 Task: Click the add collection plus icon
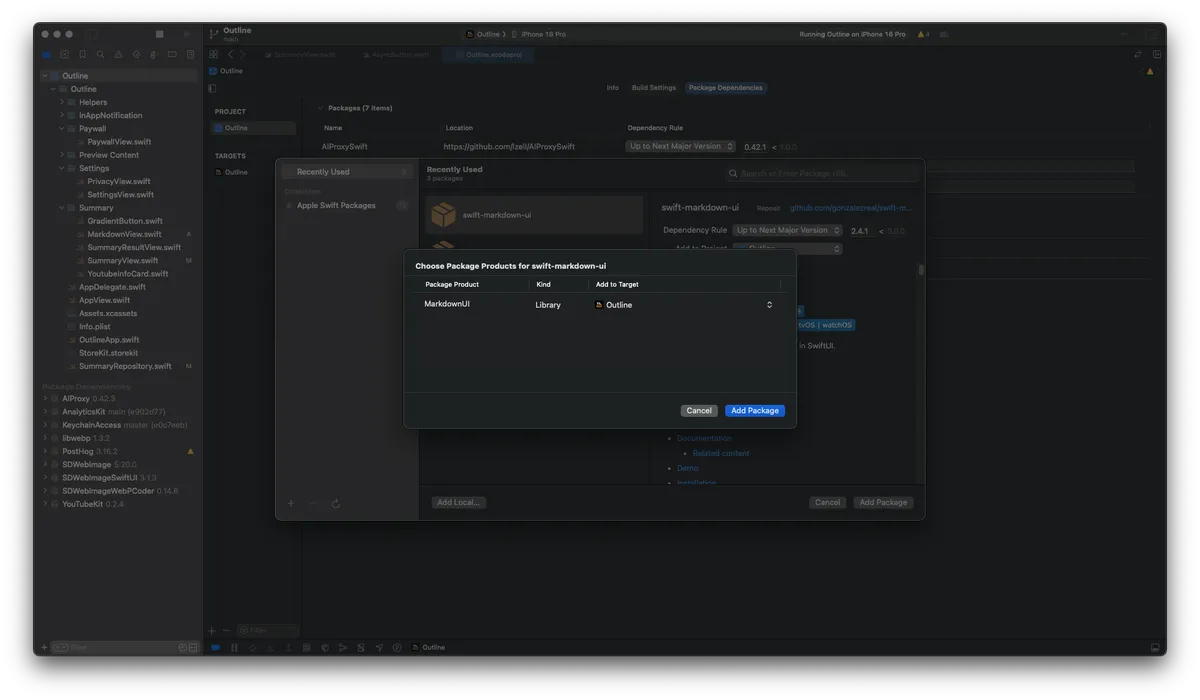pos(291,504)
